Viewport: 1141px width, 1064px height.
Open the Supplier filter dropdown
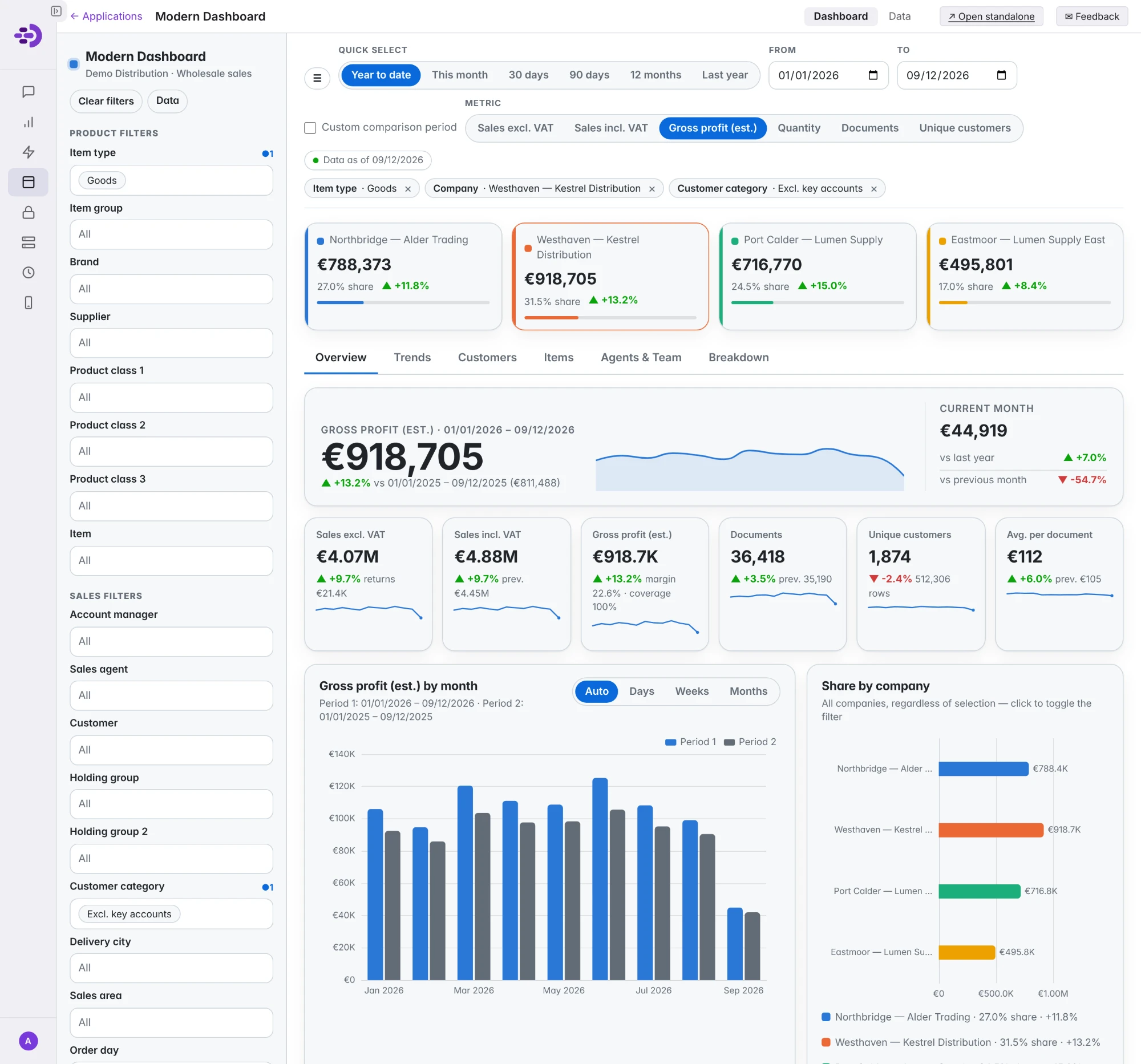171,343
